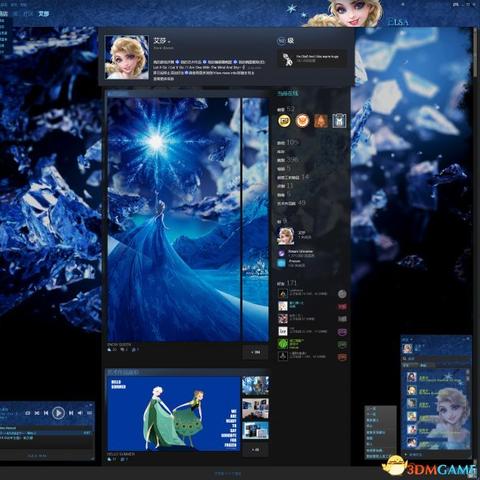
Task: Open the orange fox showcase badge
Action: tap(302, 121)
